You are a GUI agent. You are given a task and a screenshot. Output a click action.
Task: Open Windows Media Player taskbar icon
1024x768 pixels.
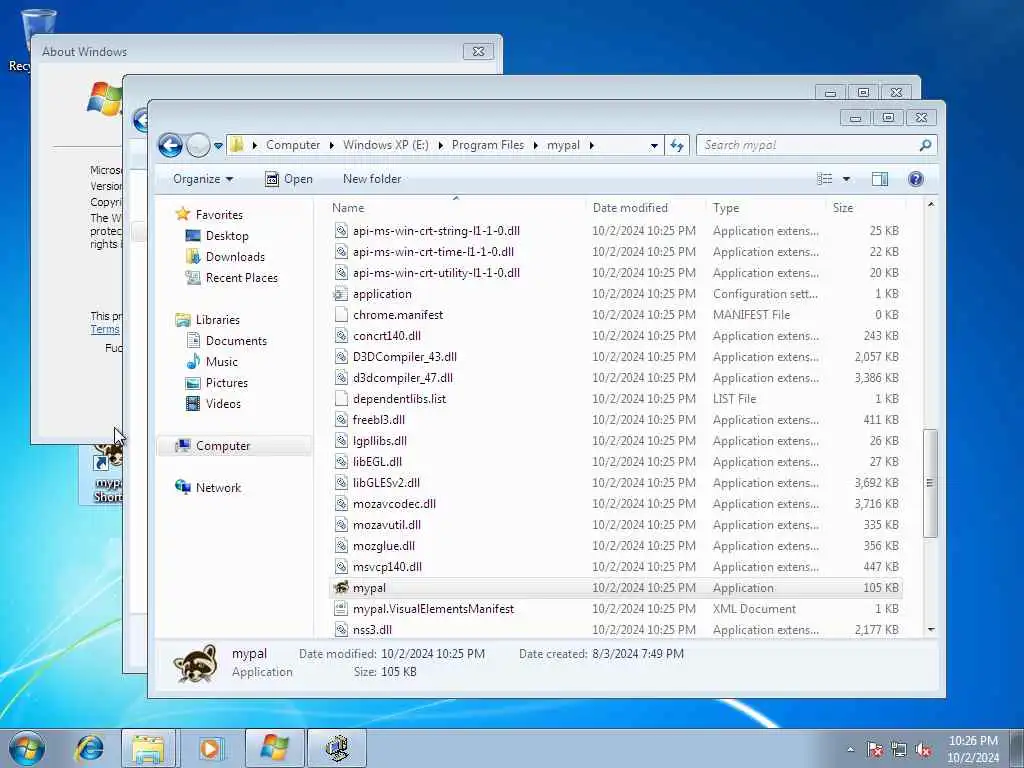(210, 748)
